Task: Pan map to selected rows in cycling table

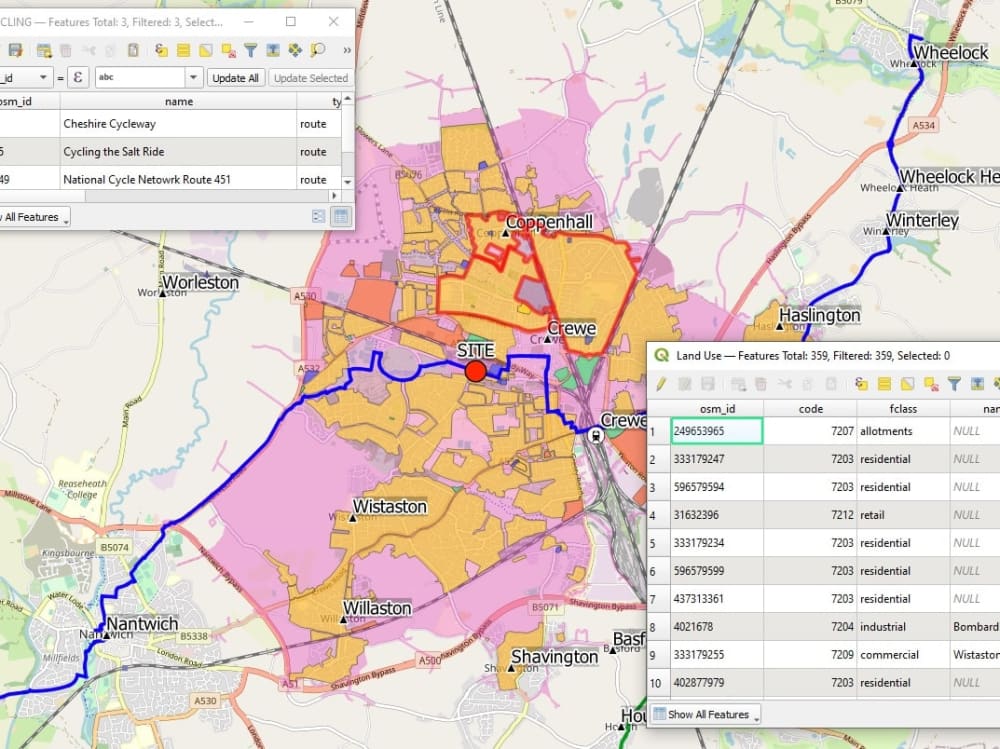Action: click(295, 50)
